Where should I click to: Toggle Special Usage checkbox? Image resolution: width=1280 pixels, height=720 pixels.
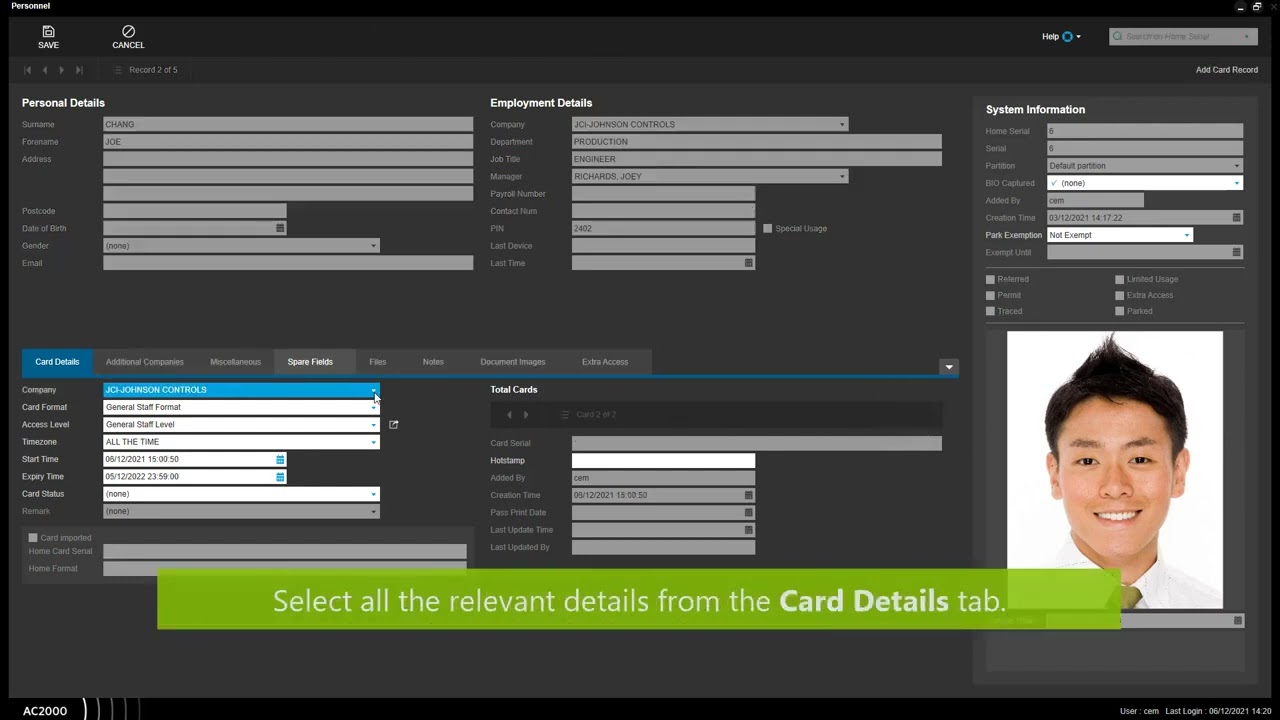coord(768,229)
